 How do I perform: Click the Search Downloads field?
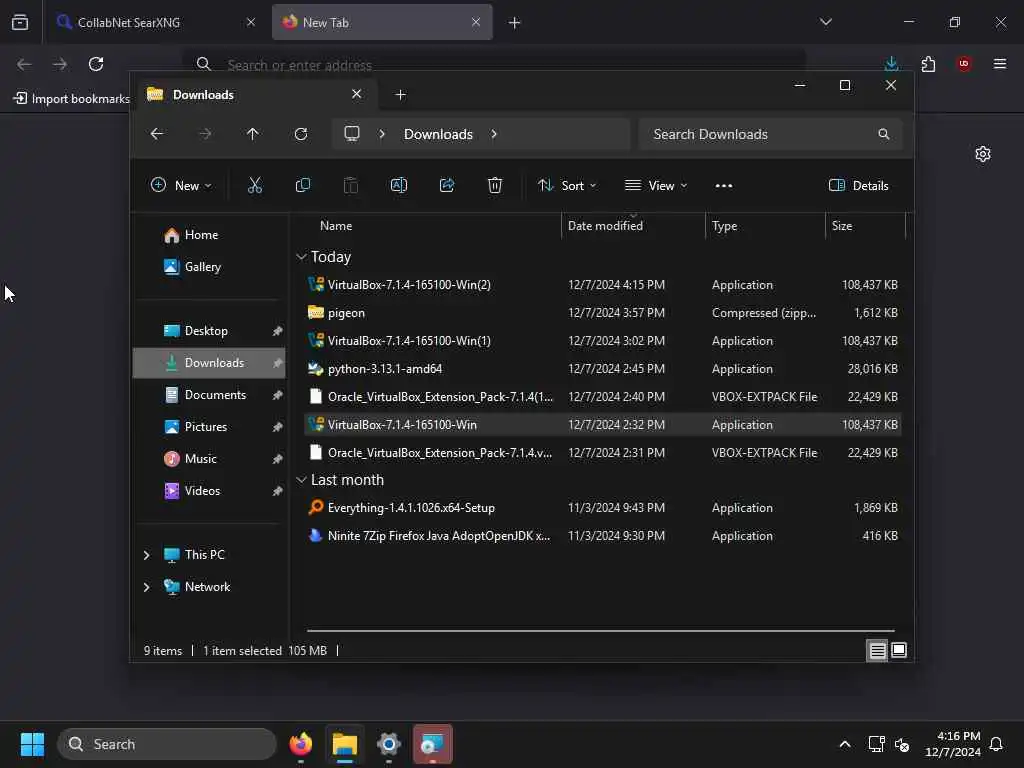[770, 135]
